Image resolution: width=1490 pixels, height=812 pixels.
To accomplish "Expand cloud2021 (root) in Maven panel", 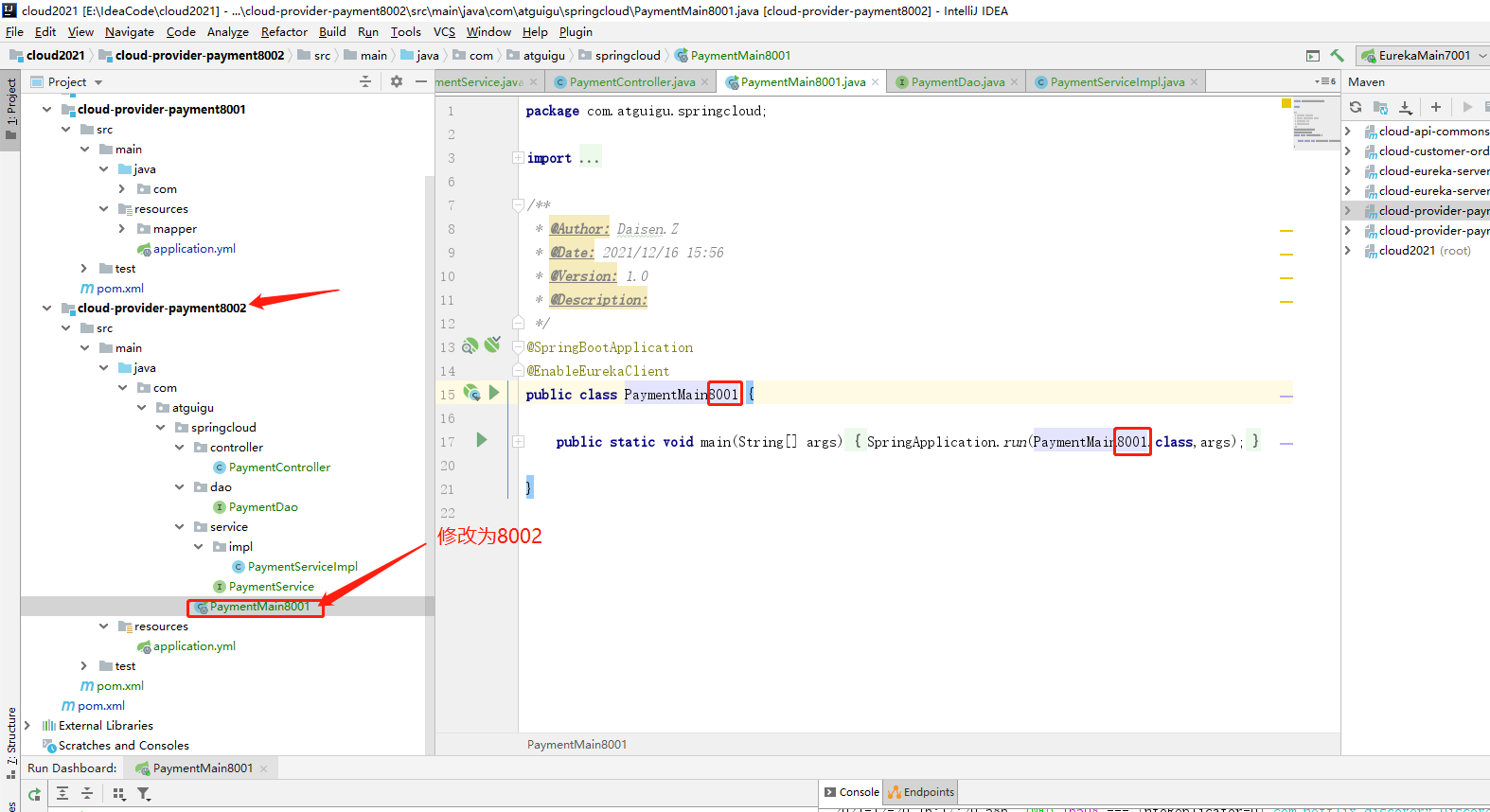I will pyautogui.click(x=1348, y=250).
